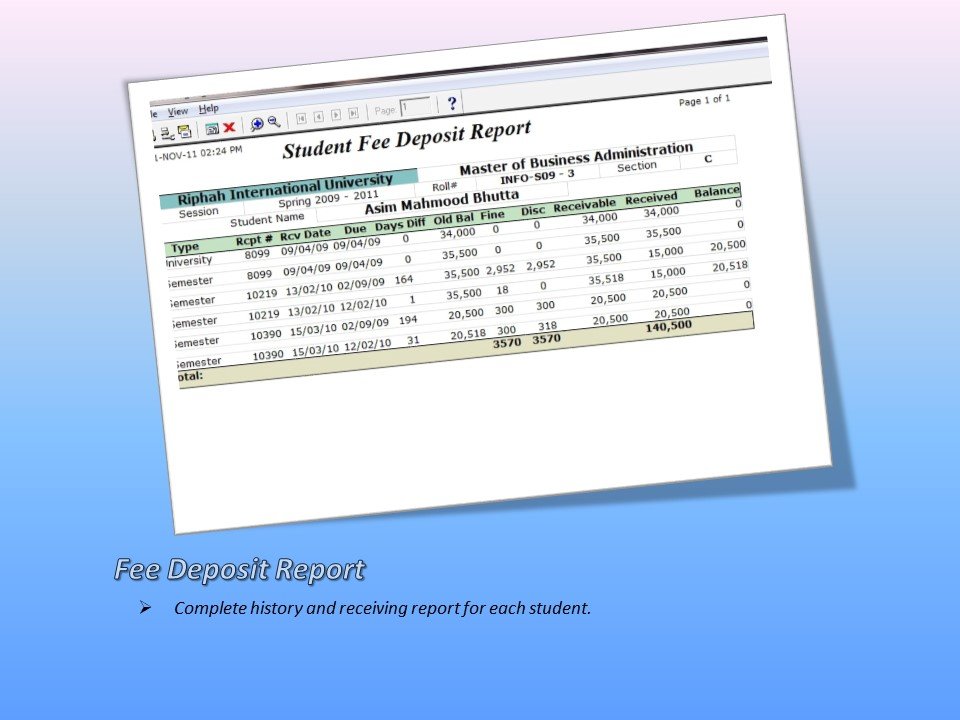
Task: Click receivable value 35,518
Action: (606, 279)
